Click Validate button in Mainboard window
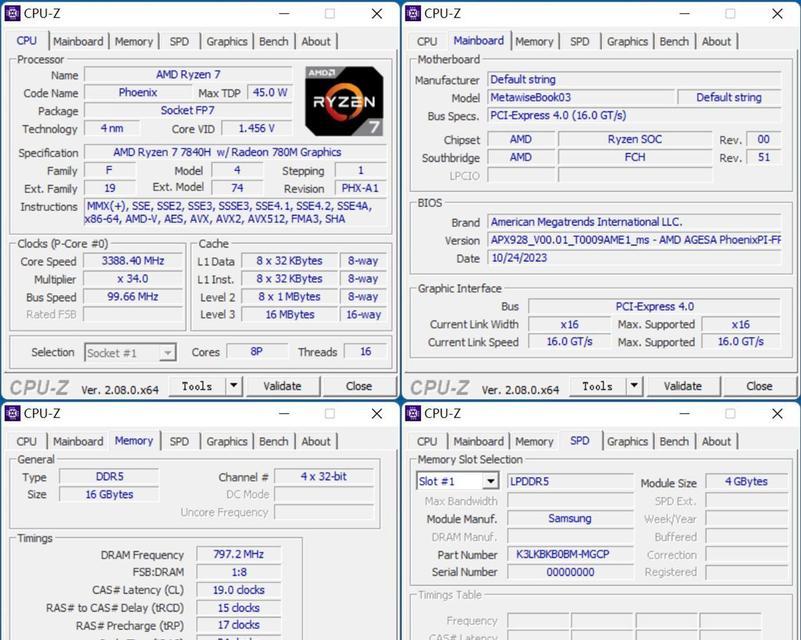801x640 pixels. (683, 386)
